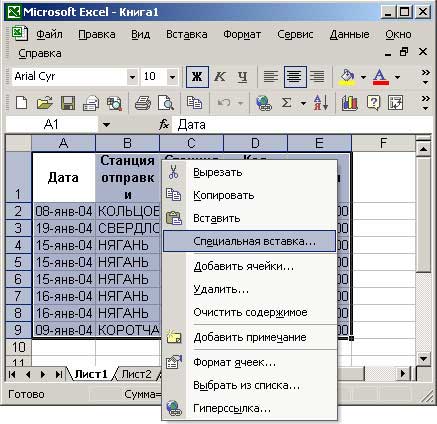The width and height of the screenshot is (437, 424).
Task: Click the formula bar containing Дата
Action: pyautogui.click(x=302, y=125)
